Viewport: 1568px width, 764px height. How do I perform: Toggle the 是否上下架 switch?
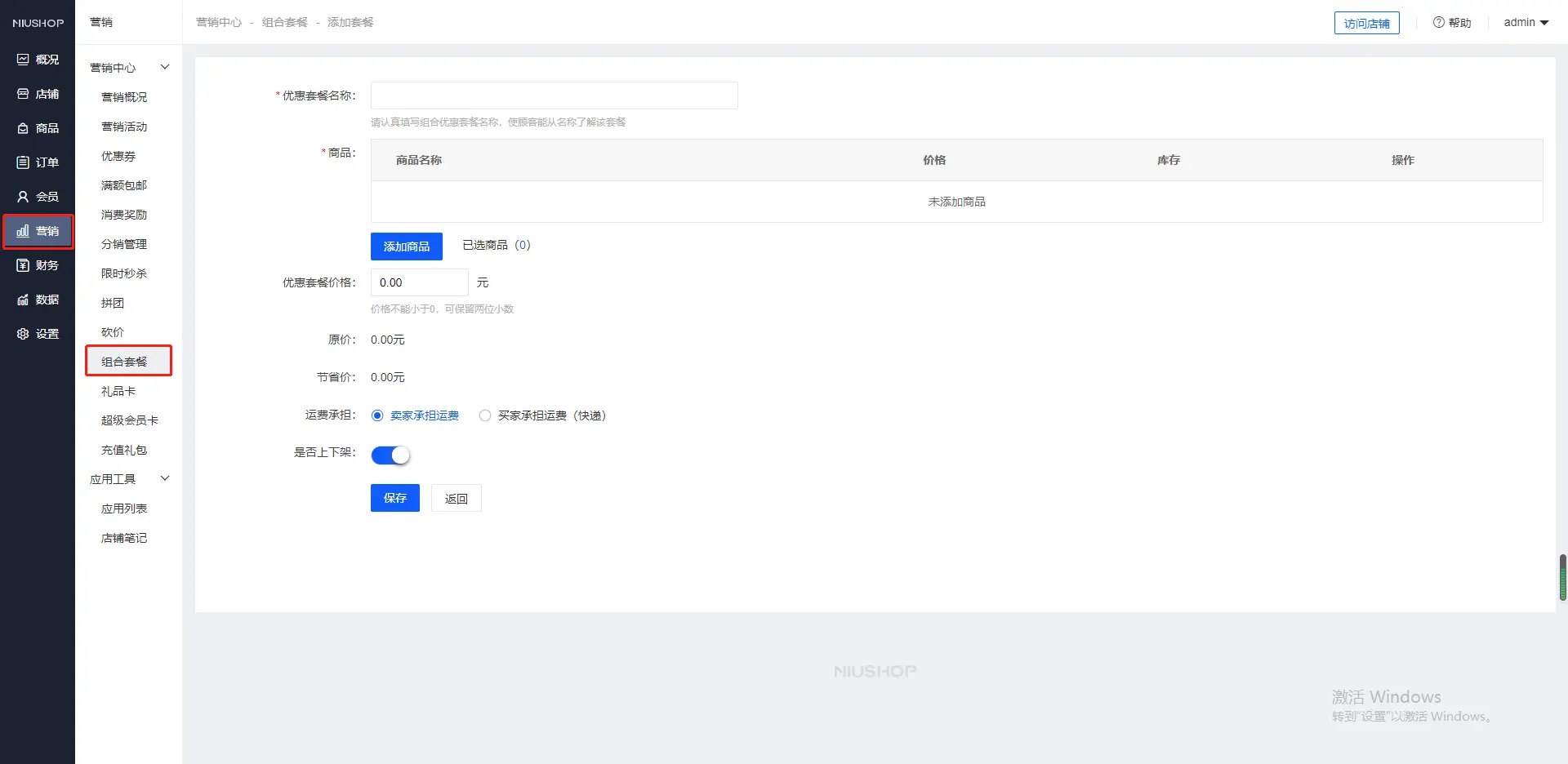[x=390, y=455]
